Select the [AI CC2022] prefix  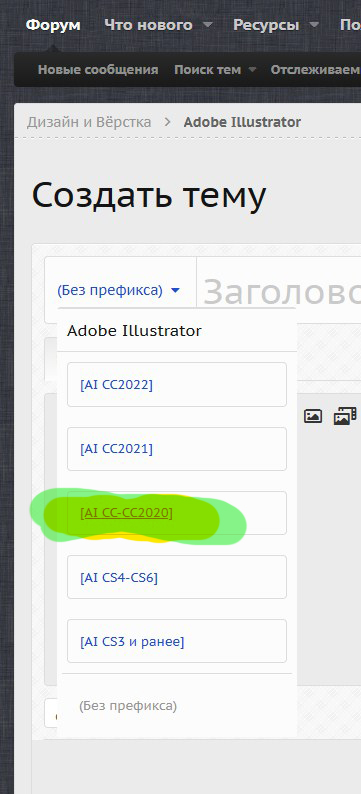point(177,384)
